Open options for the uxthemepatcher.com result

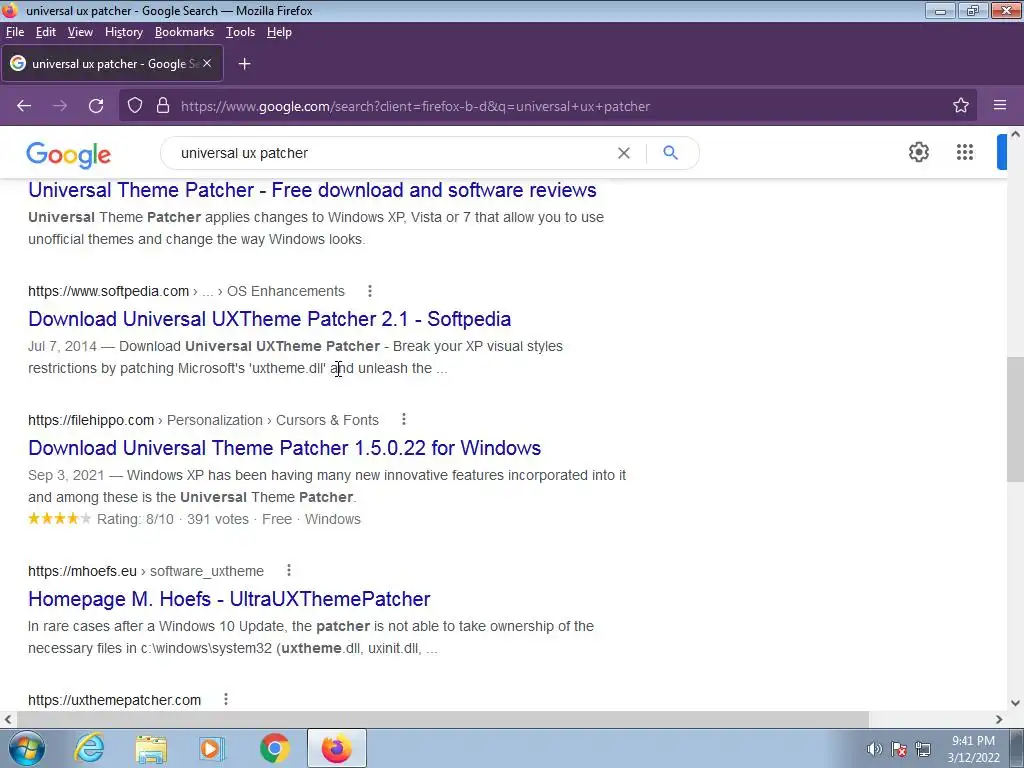tap(226, 699)
